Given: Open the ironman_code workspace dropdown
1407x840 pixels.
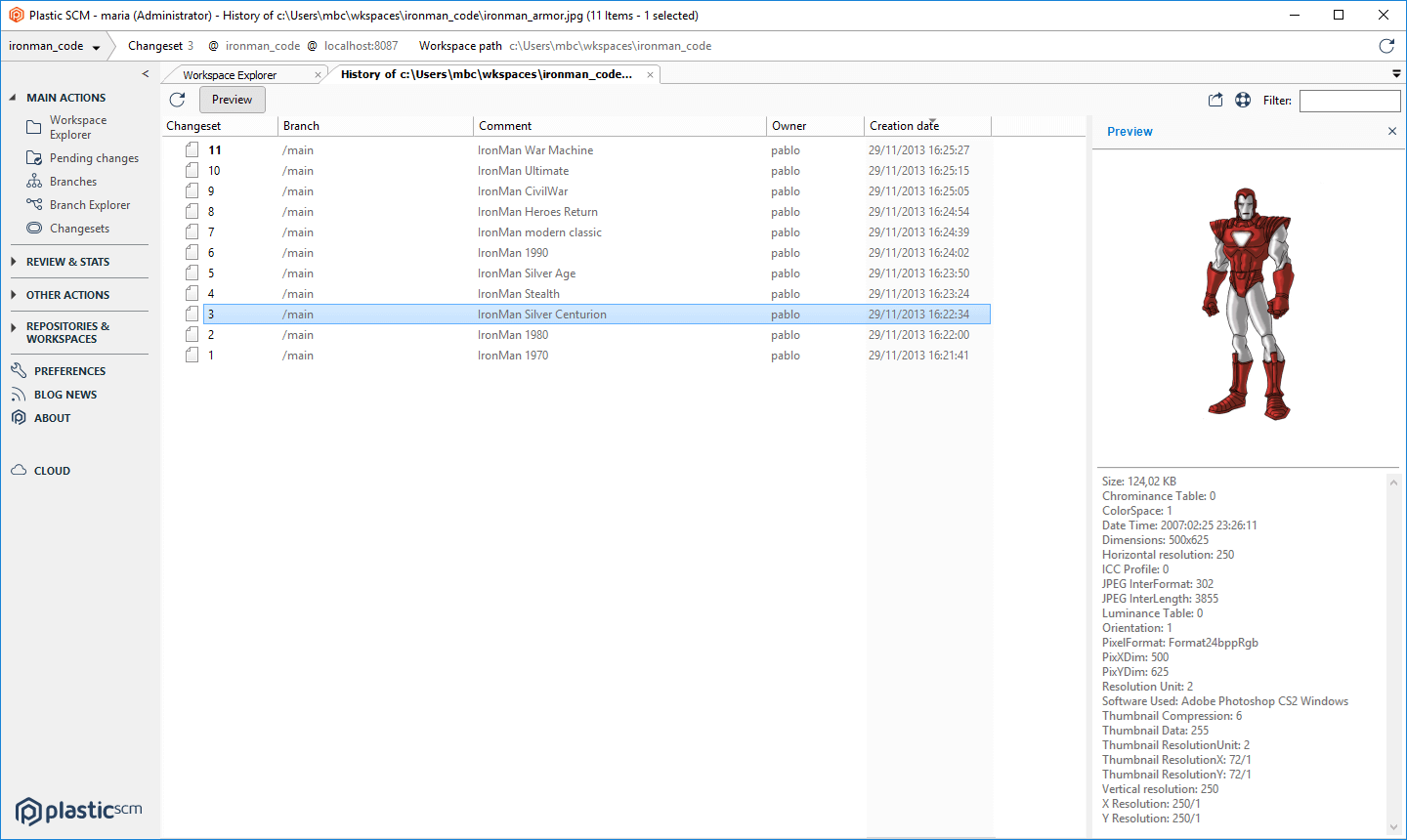Looking at the screenshot, I should tap(96, 47).
